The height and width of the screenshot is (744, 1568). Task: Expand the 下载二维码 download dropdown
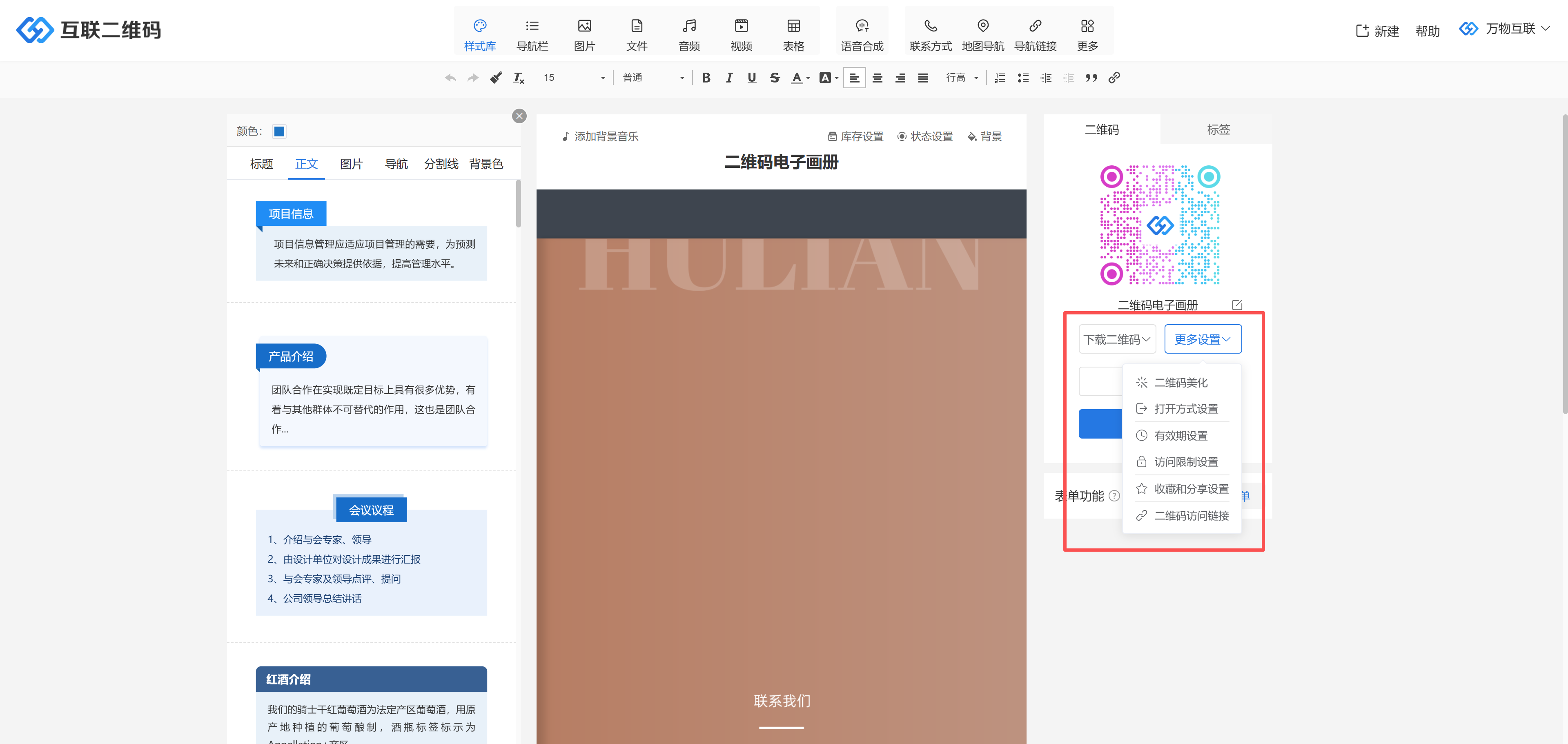tap(1116, 339)
